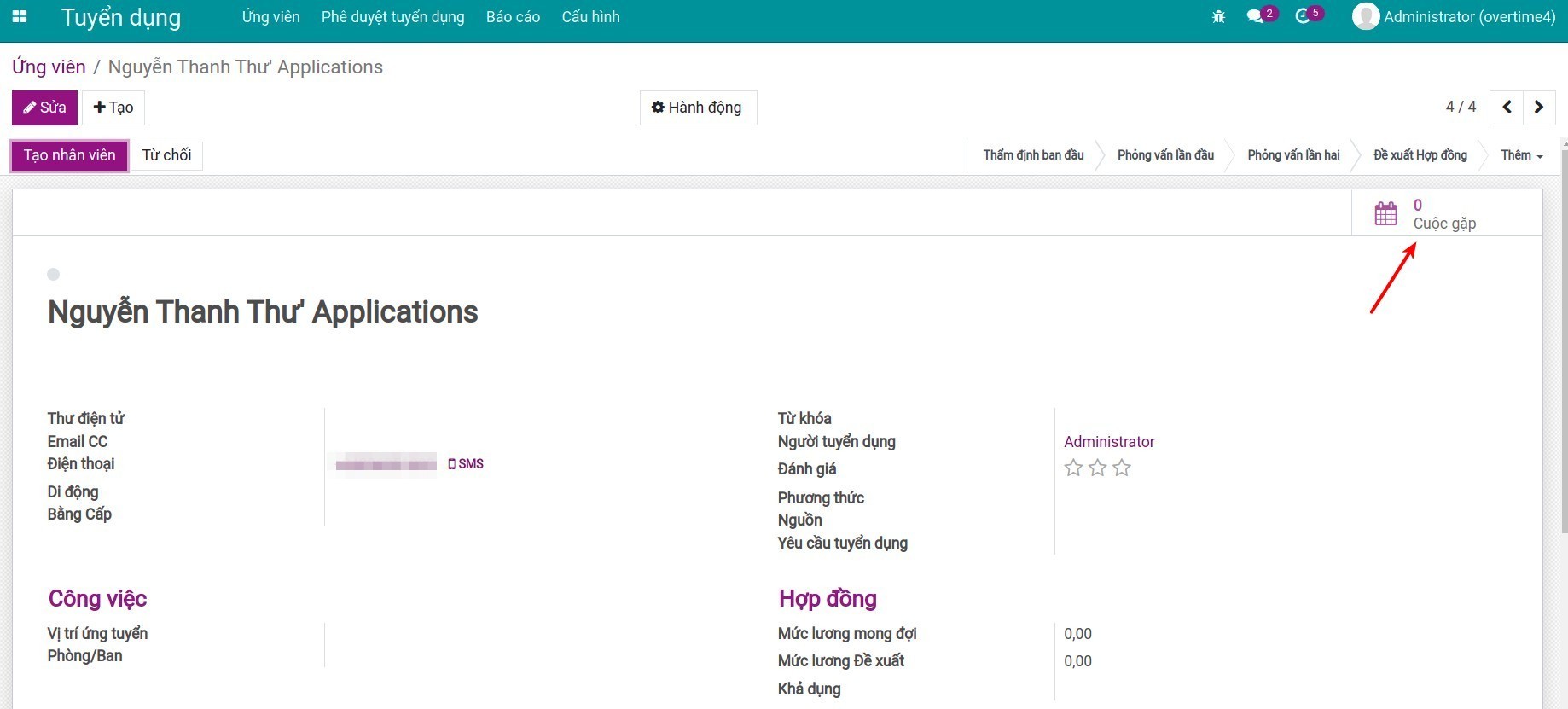Click the debug bug icon
The width and height of the screenshot is (1568, 709).
pyautogui.click(x=1218, y=17)
